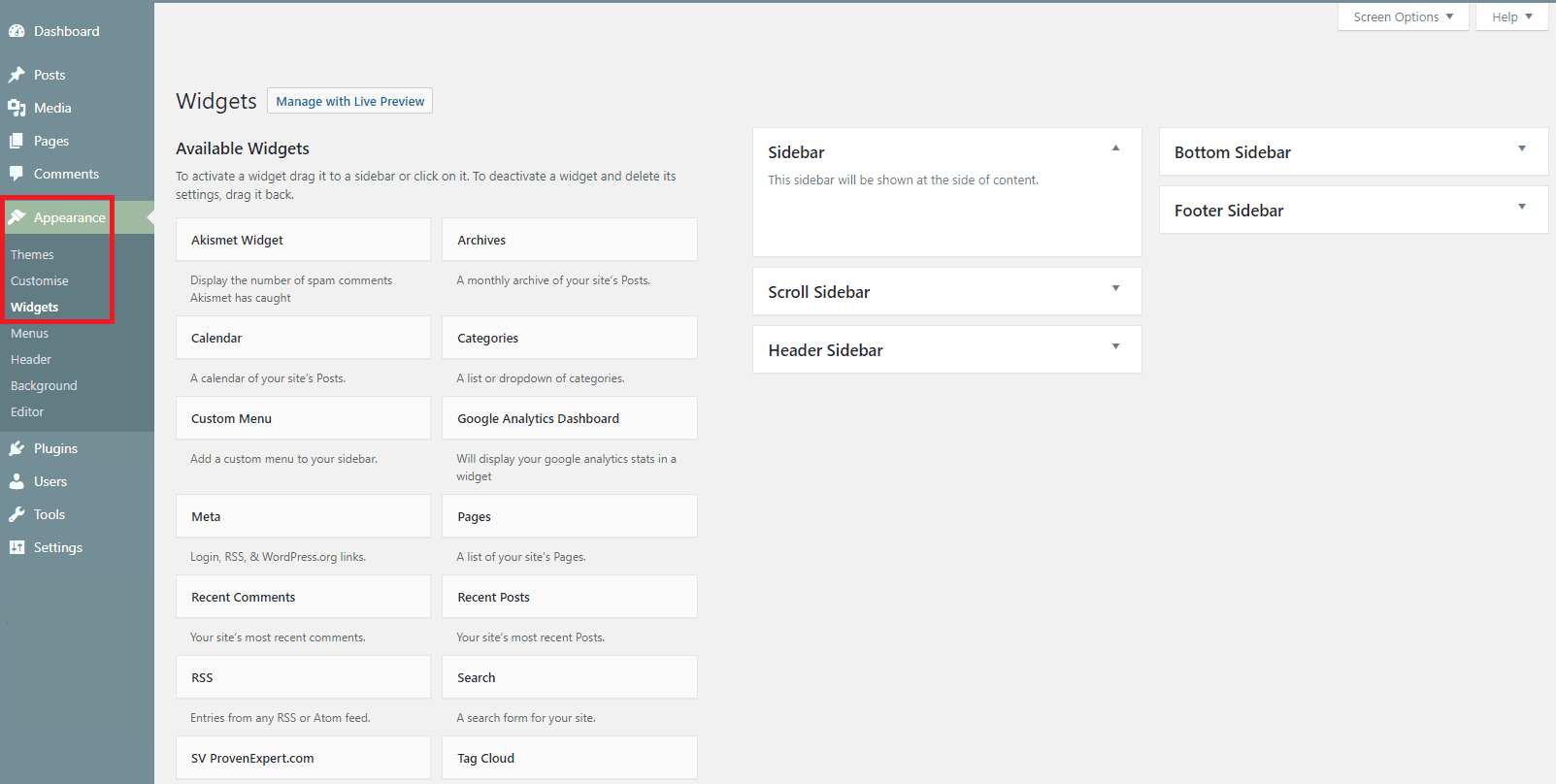This screenshot has width=1556, height=784.
Task: Expand the Bottom Sidebar panel arrow
Action: (x=1521, y=148)
